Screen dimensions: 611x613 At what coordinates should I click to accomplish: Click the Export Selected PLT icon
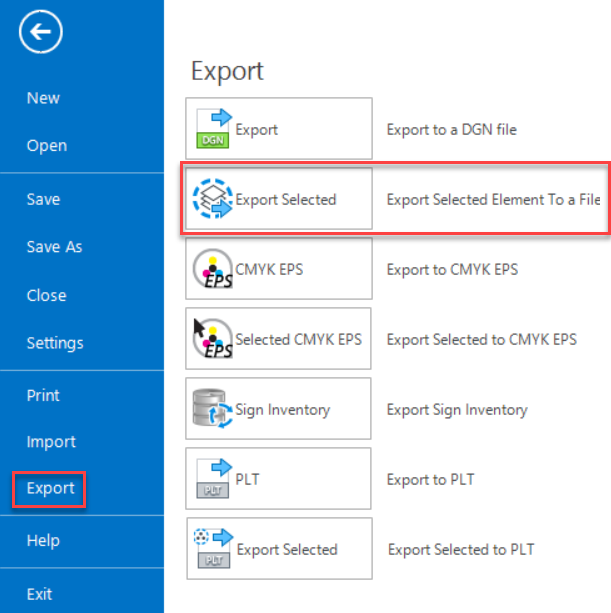(212, 549)
